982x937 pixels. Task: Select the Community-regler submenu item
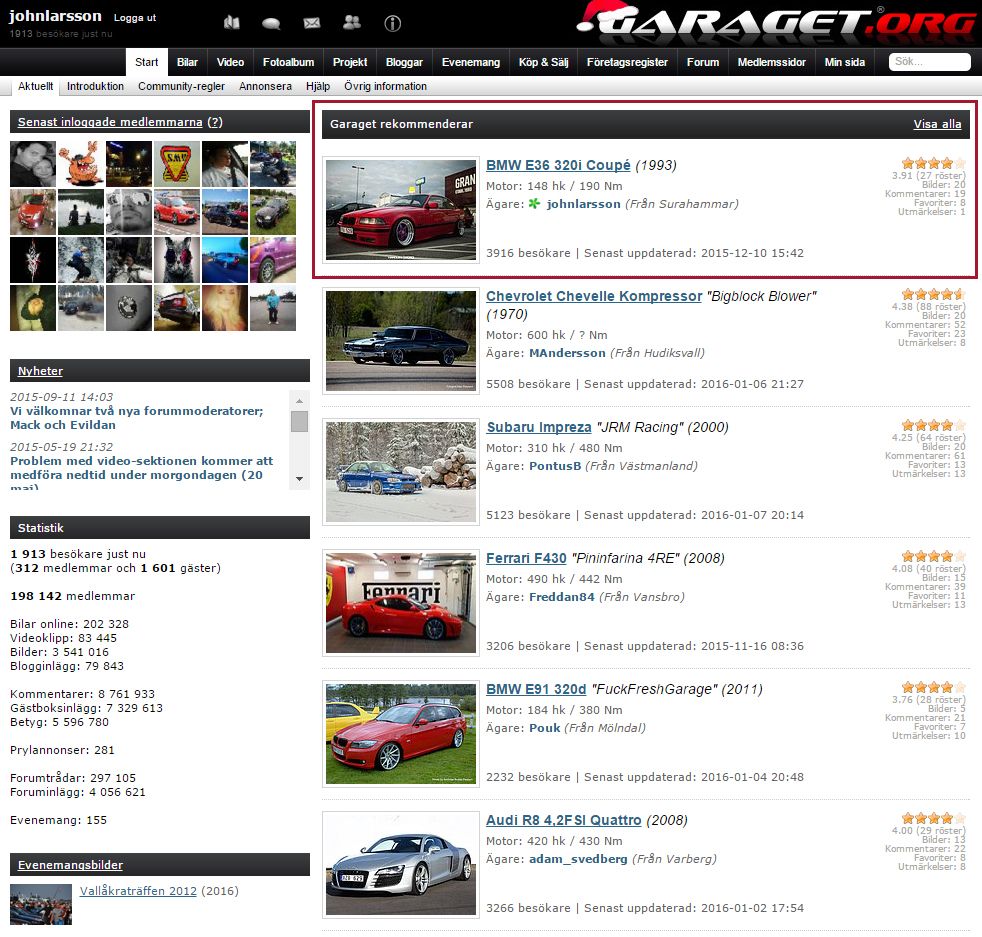[x=182, y=86]
